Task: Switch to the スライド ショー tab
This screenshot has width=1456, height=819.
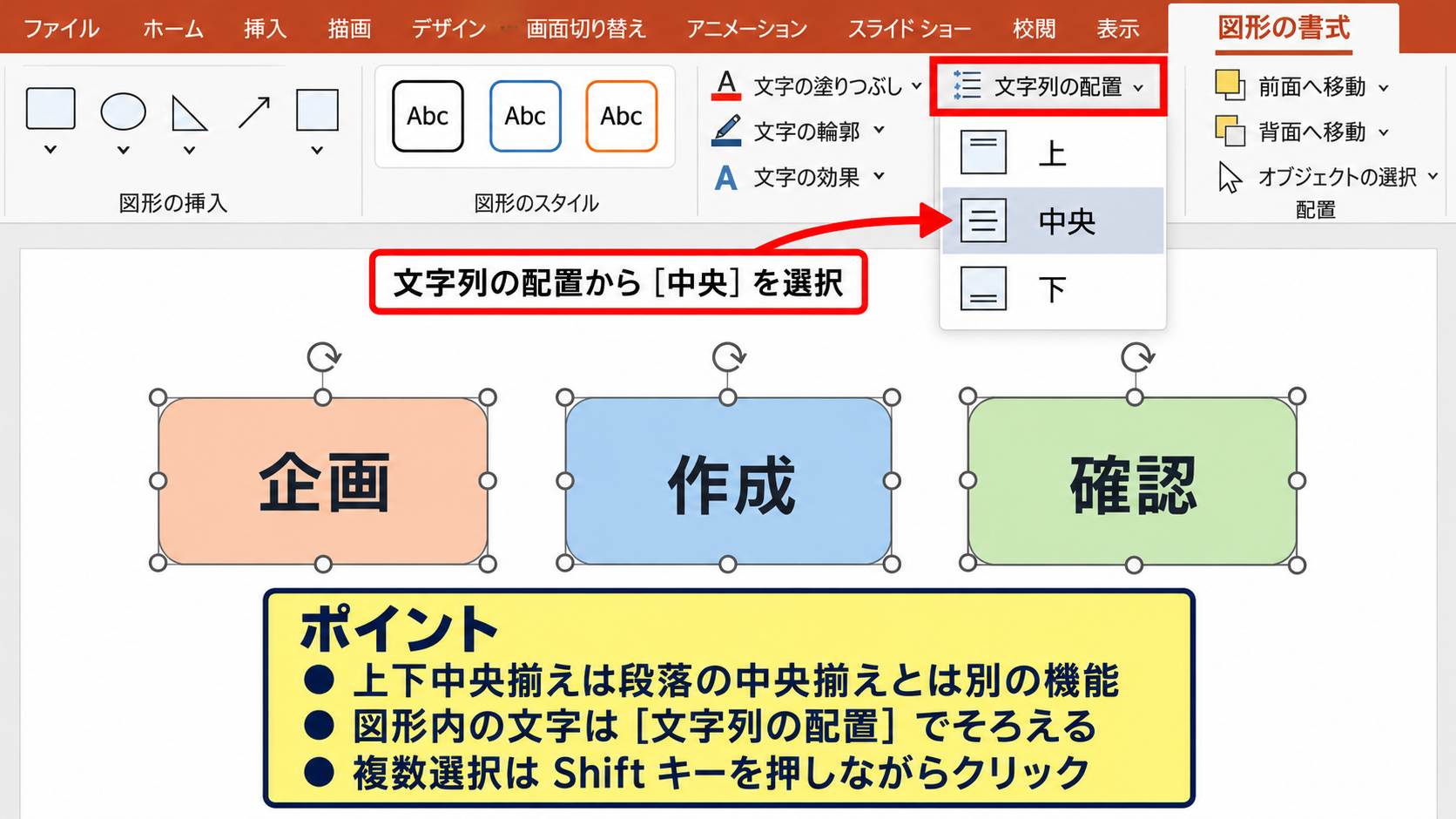Action: 909,29
